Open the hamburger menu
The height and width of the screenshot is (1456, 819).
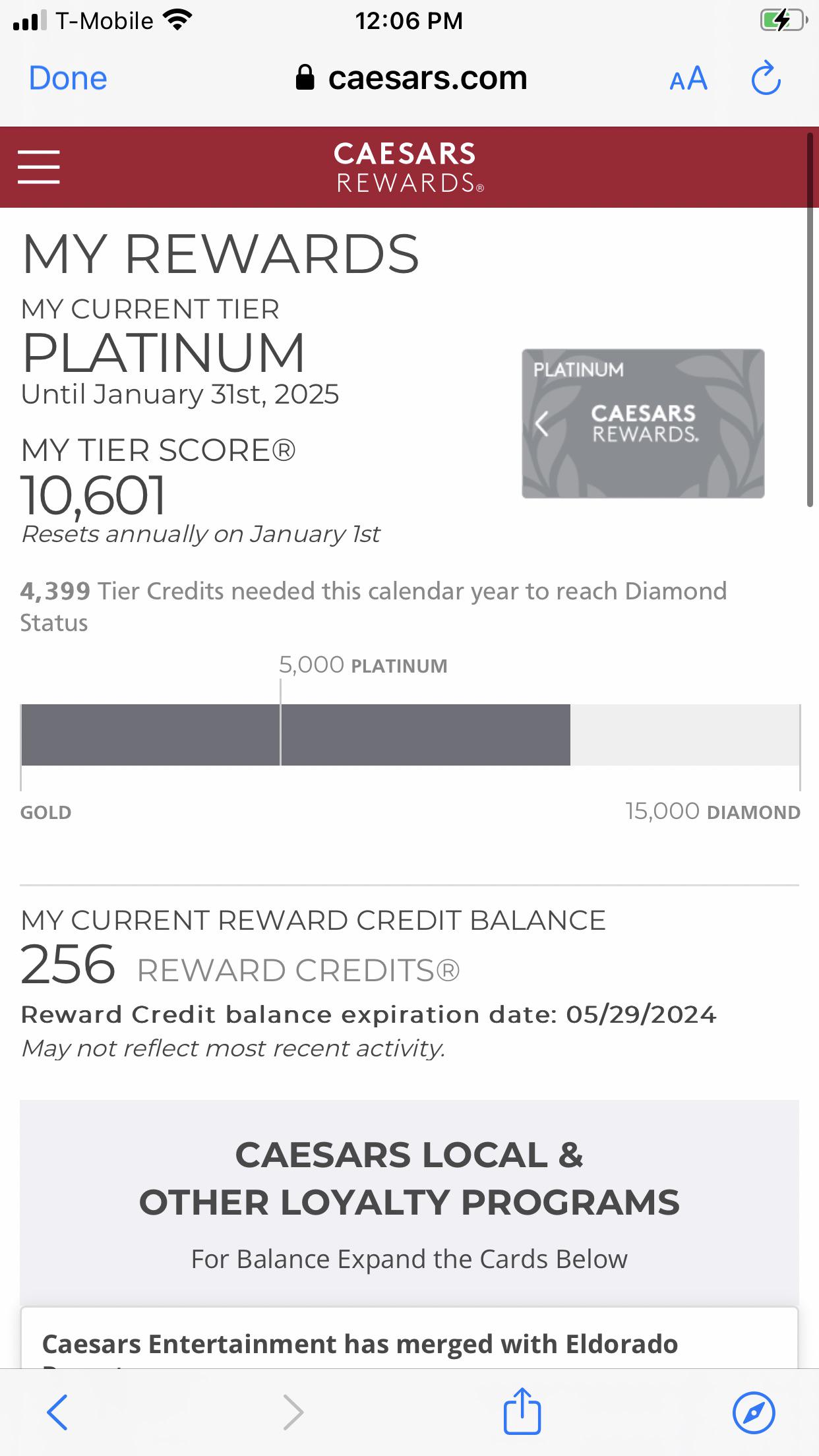pos(40,166)
